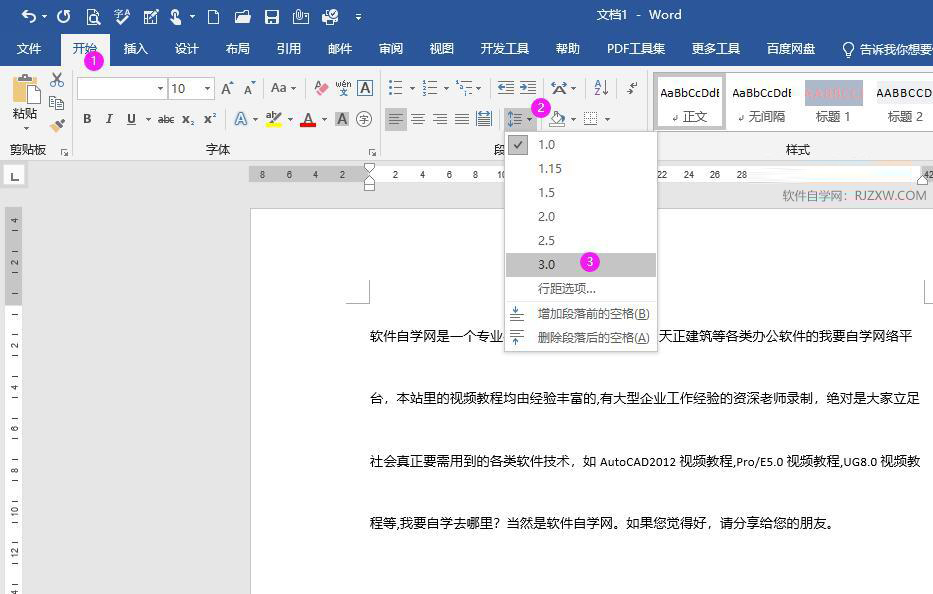Click the Underline icon
Screen dimensions: 933x594
tap(131, 118)
